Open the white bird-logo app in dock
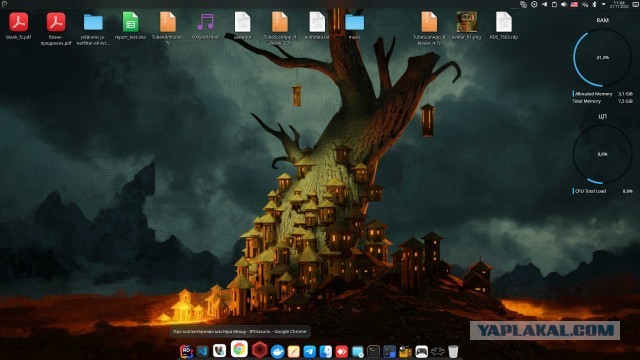 pyautogui.click(x=219, y=351)
